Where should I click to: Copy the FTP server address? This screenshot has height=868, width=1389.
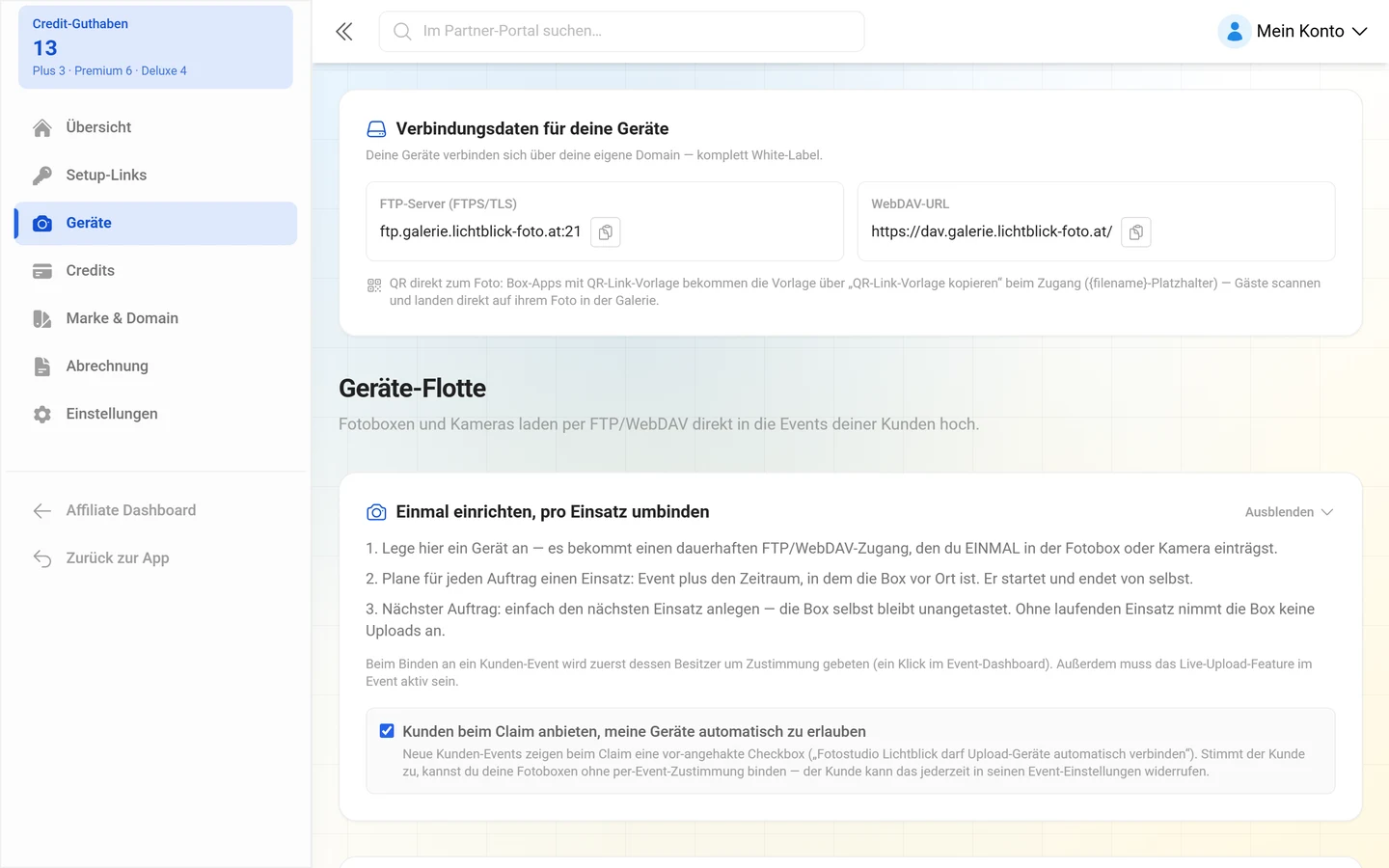click(x=606, y=232)
